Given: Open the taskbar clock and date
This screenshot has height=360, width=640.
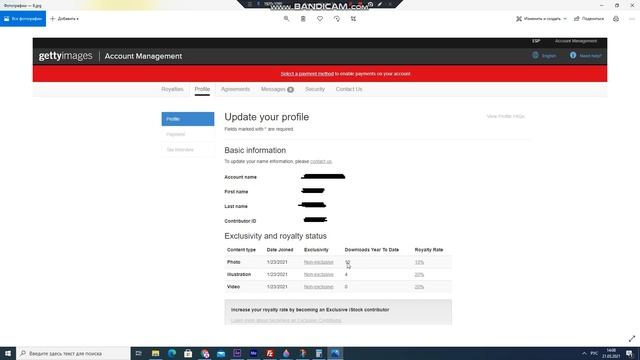Looking at the screenshot, I should click(x=611, y=353).
